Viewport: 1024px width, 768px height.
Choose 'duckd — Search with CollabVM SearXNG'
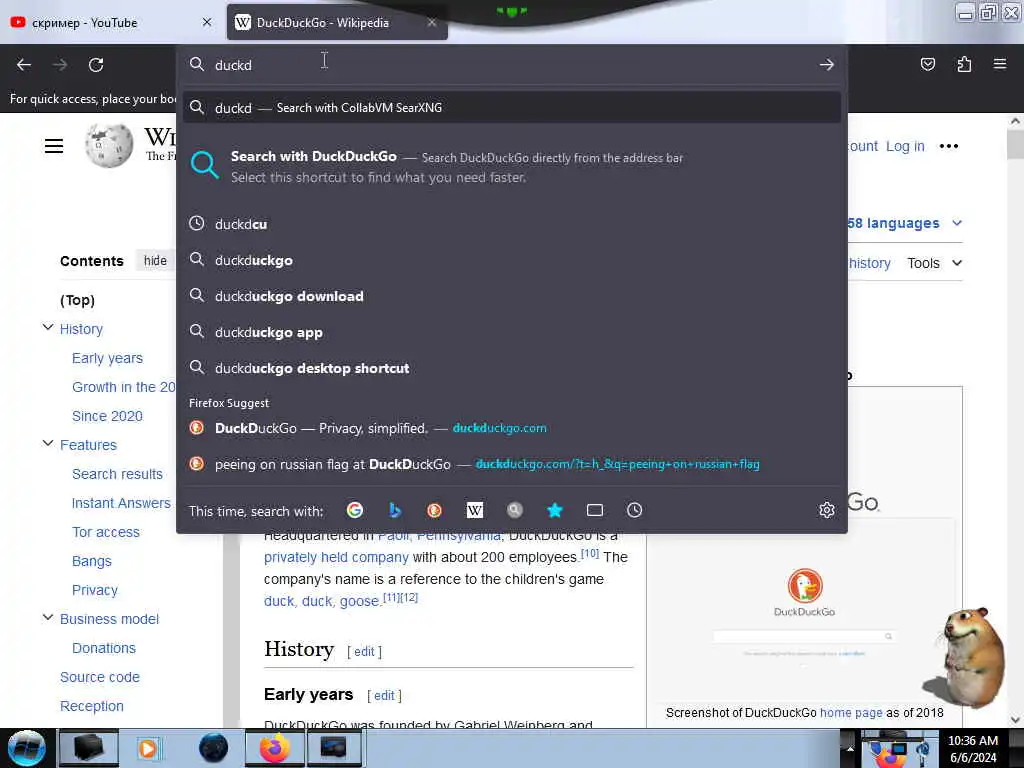pyautogui.click(x=512, y=108)
